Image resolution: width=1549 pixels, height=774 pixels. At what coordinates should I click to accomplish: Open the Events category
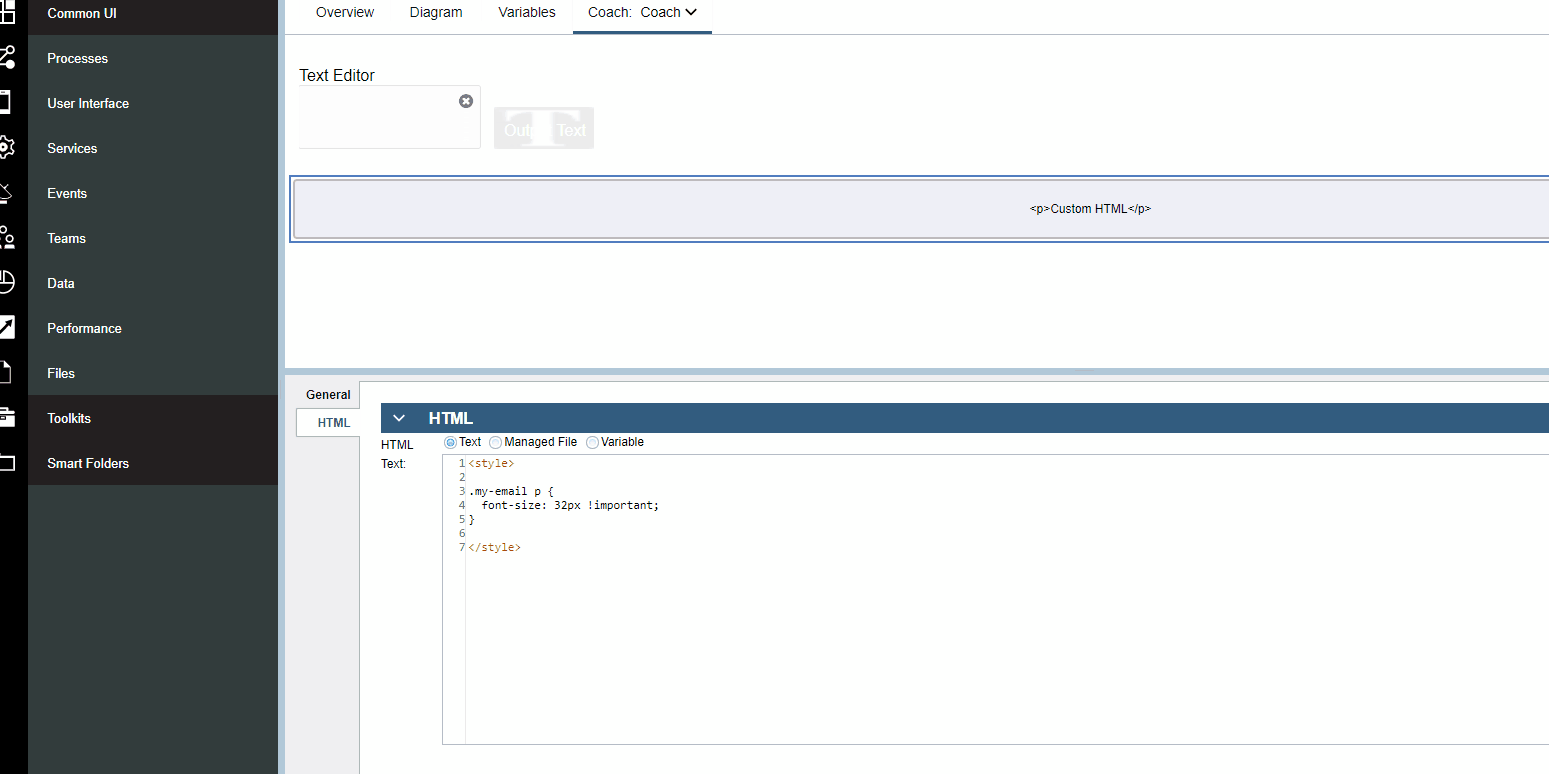(67, 193)
